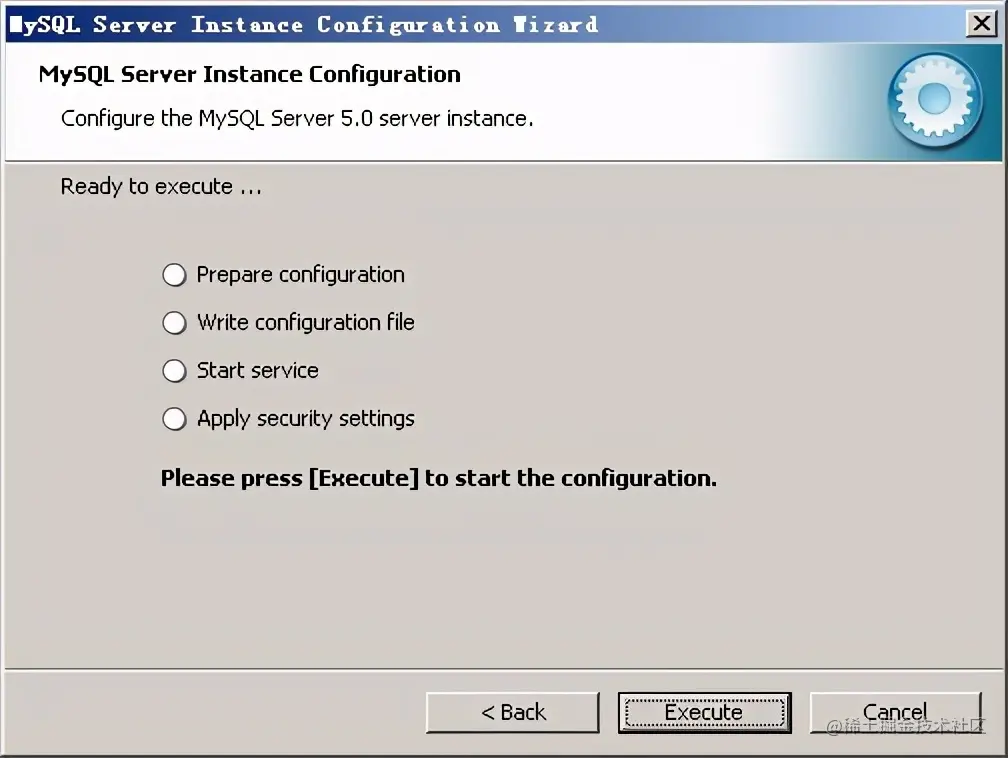Select the Write configuration file circle indicator
Screen dimensions: 1008x758
[x=174, y=323]
